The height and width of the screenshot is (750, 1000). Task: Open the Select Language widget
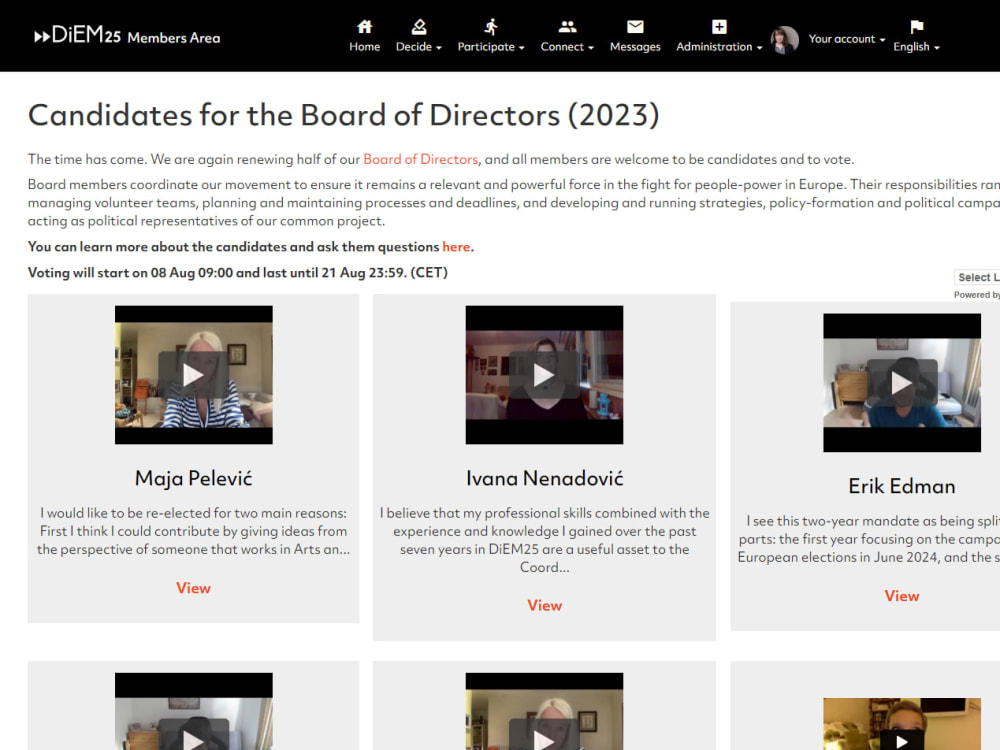977,277
